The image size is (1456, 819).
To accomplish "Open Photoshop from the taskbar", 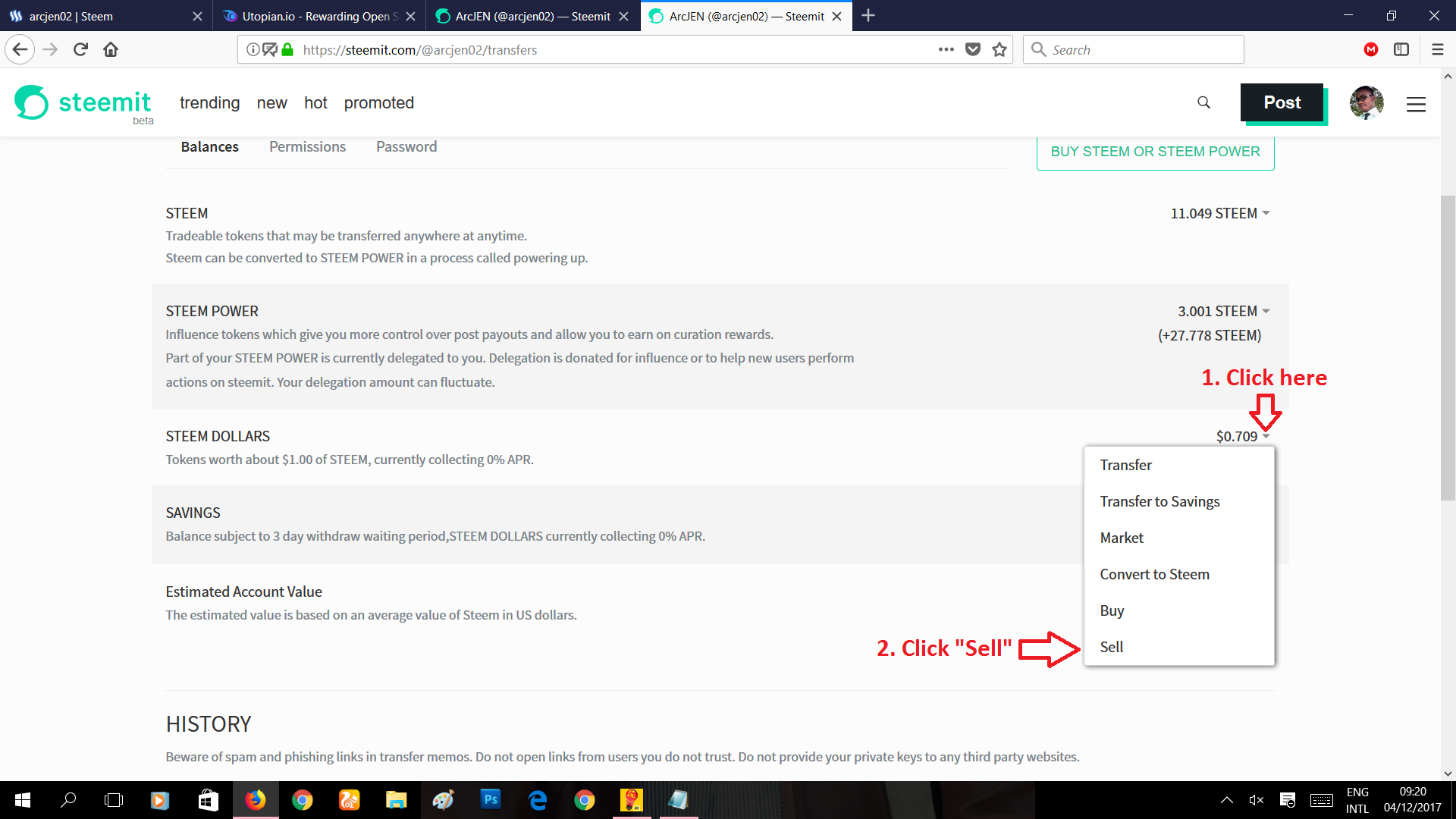I will (x=491, y=799).
